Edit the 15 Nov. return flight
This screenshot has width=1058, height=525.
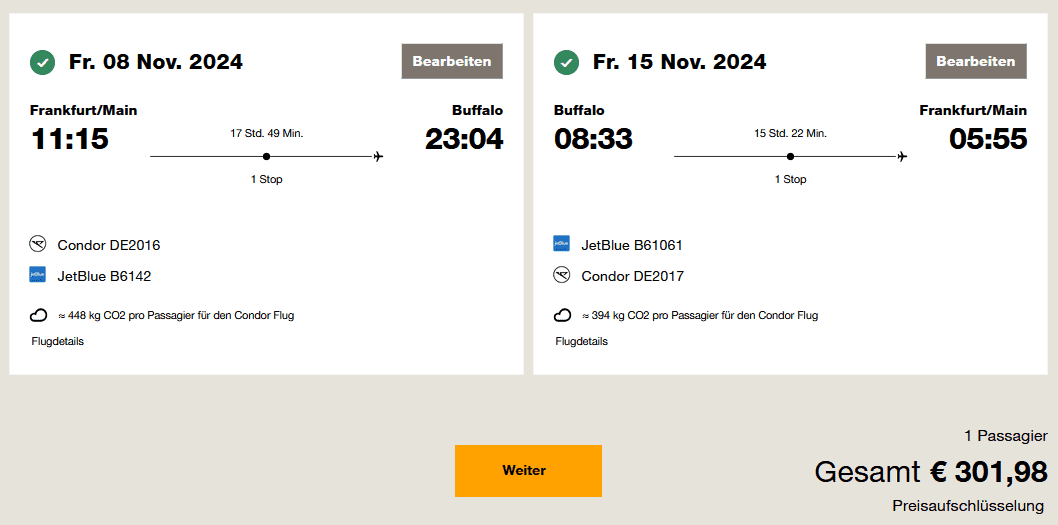(x=975, y=61)
